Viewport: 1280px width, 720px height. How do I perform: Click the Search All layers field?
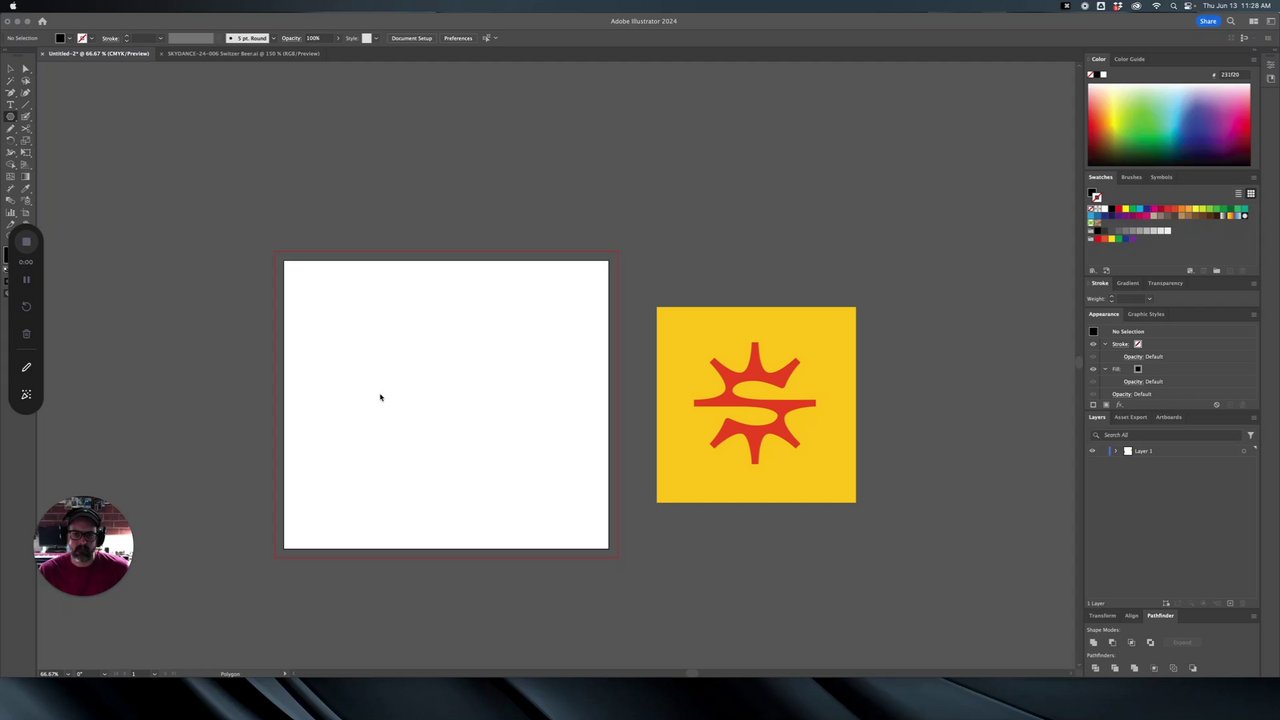1166,435
